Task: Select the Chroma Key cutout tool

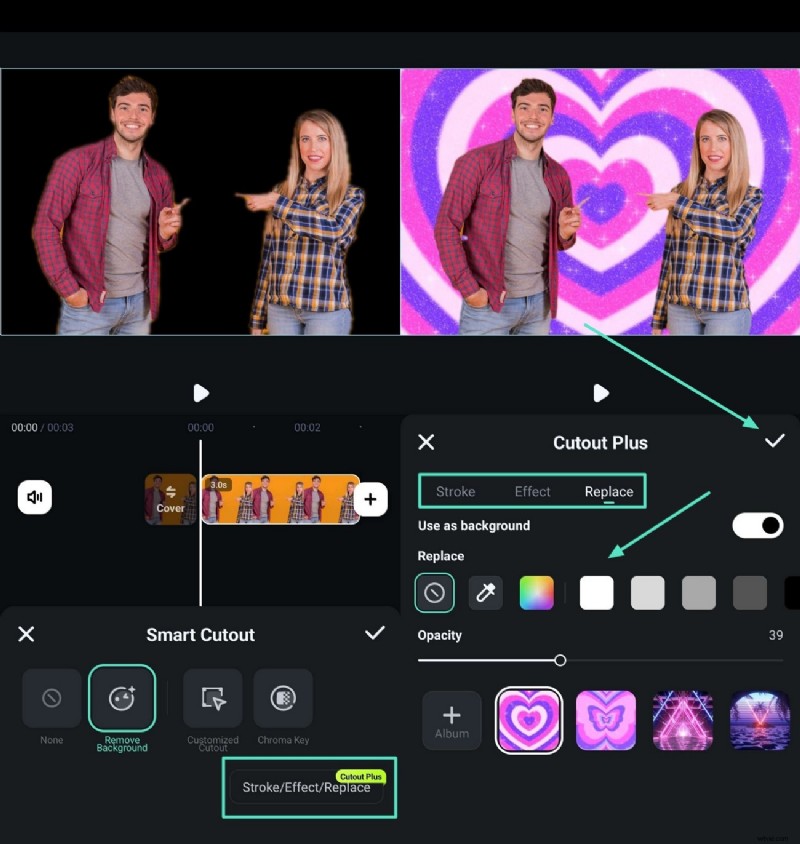Action: click(283, 698)
